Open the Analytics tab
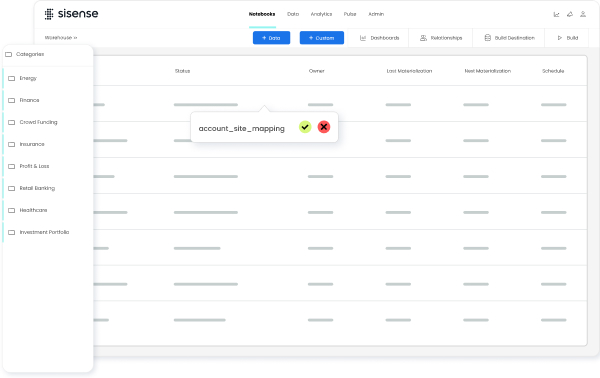 [321, 14]
